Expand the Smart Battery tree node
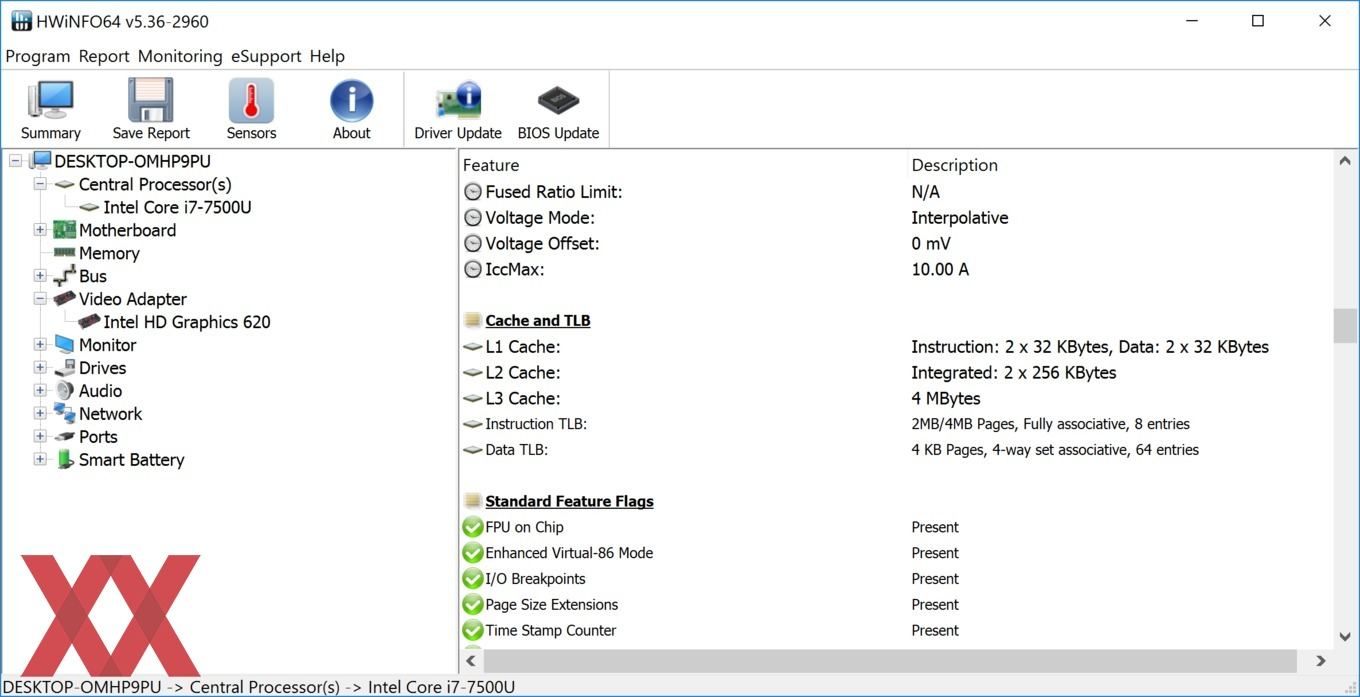This screenshot has width=1360, height=697. (x=40, y=460)
